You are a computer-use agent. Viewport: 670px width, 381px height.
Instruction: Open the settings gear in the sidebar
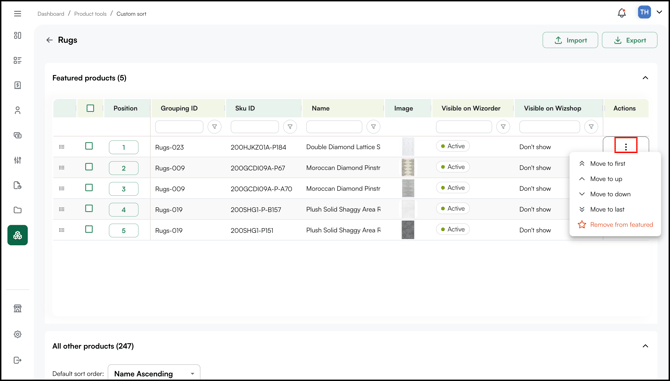point(18,334)
